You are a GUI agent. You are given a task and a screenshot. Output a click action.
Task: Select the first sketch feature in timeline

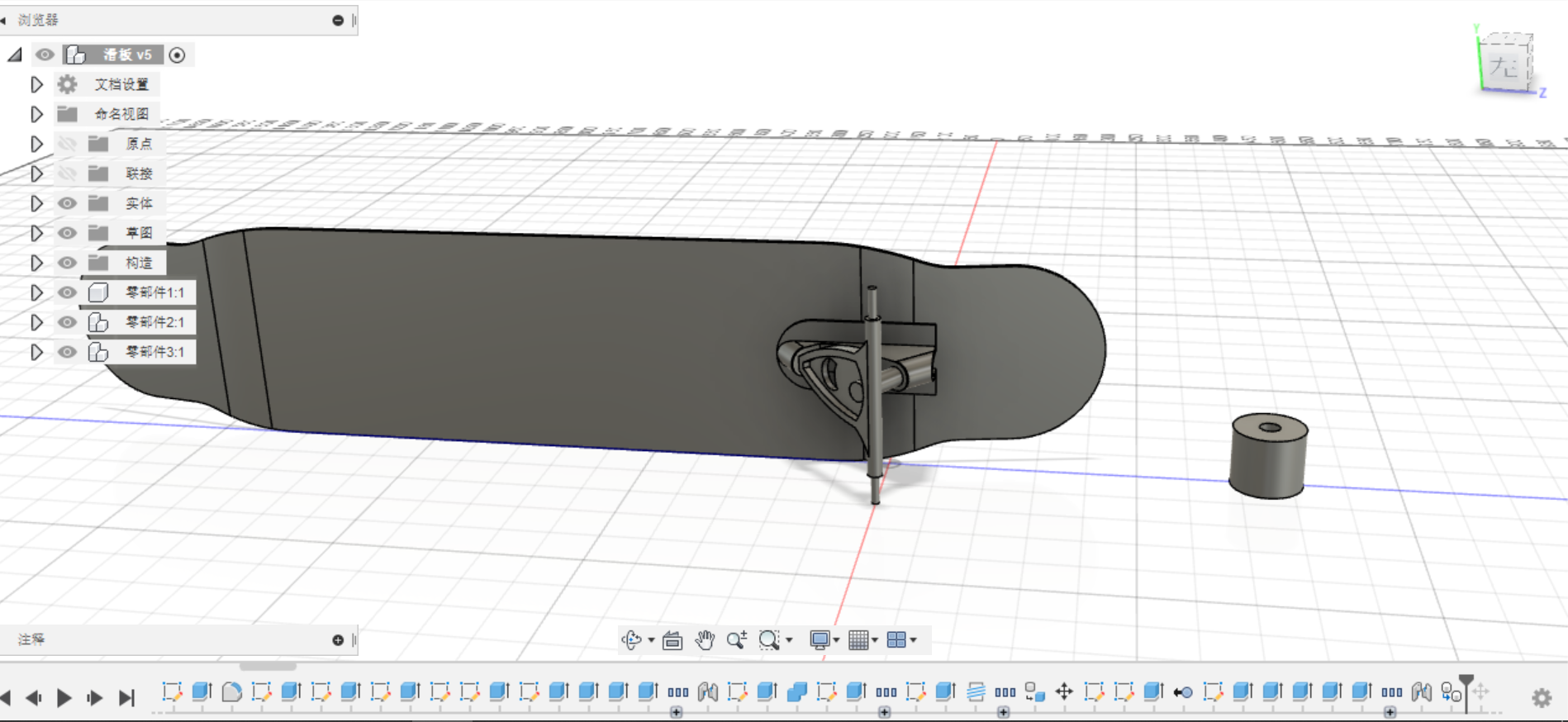172,692
